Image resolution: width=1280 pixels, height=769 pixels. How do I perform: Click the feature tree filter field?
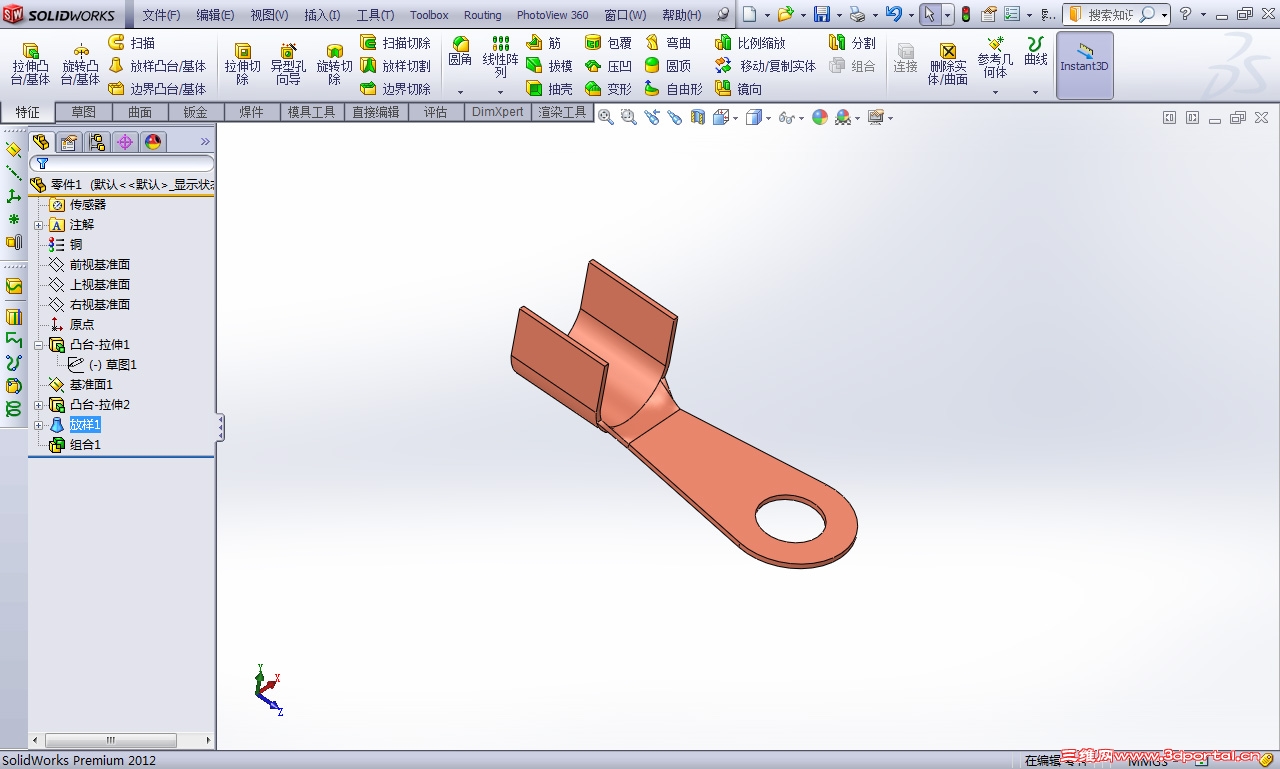[x=122, y=163]
